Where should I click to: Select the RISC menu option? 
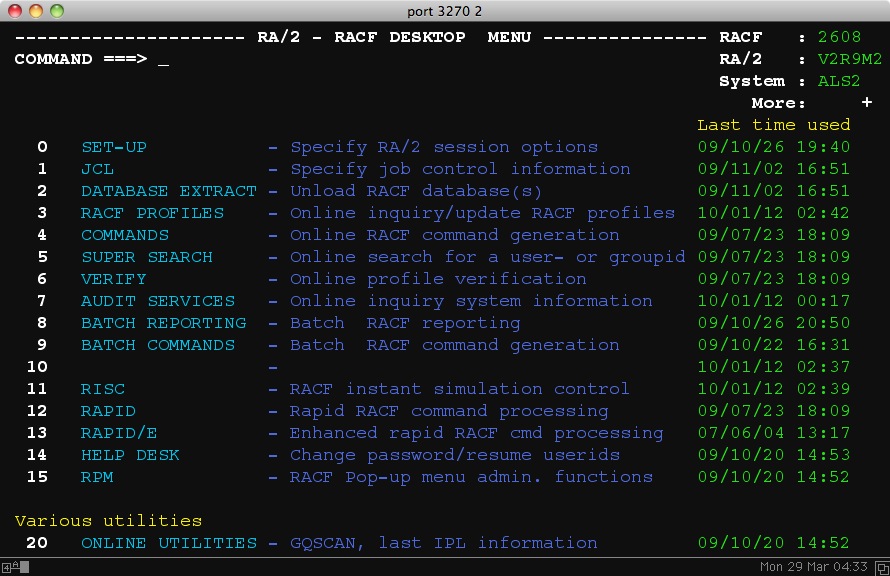(x=103, y=389)
